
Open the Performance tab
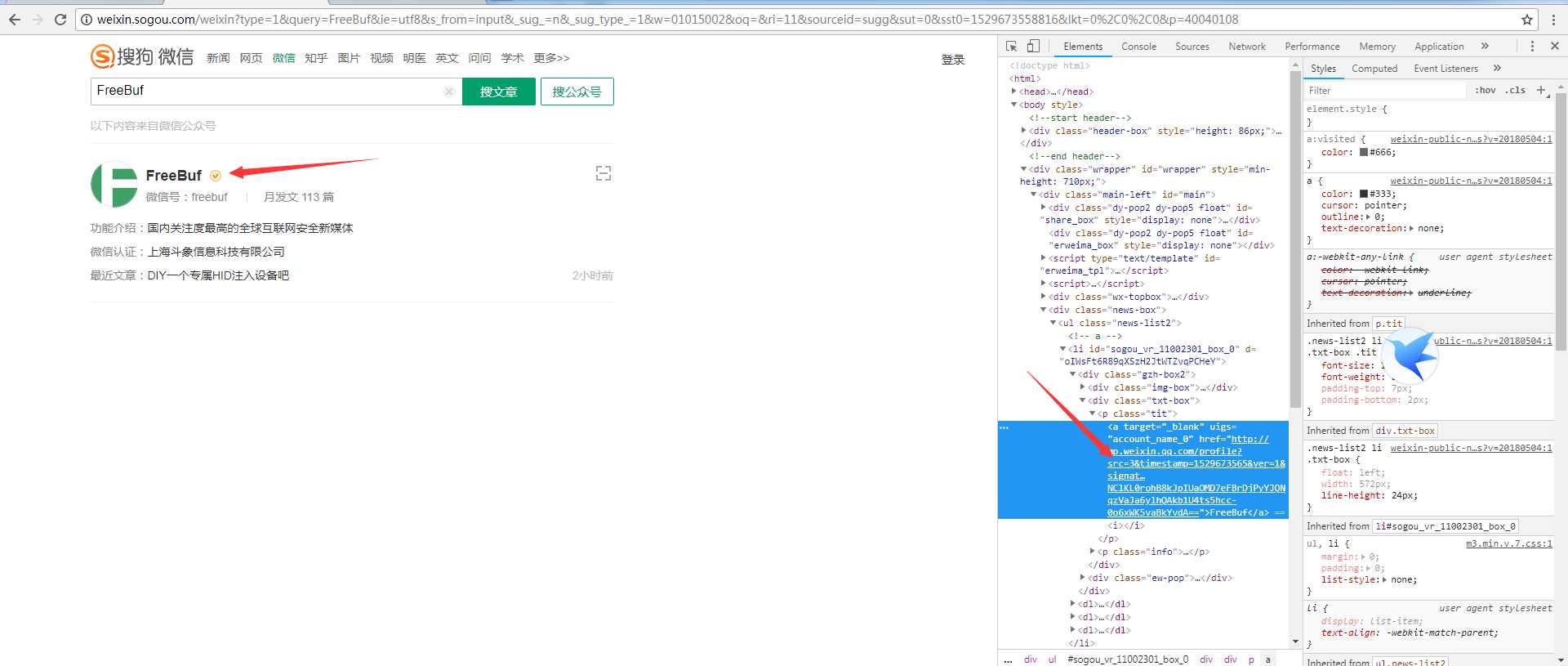click(1312, 47)
